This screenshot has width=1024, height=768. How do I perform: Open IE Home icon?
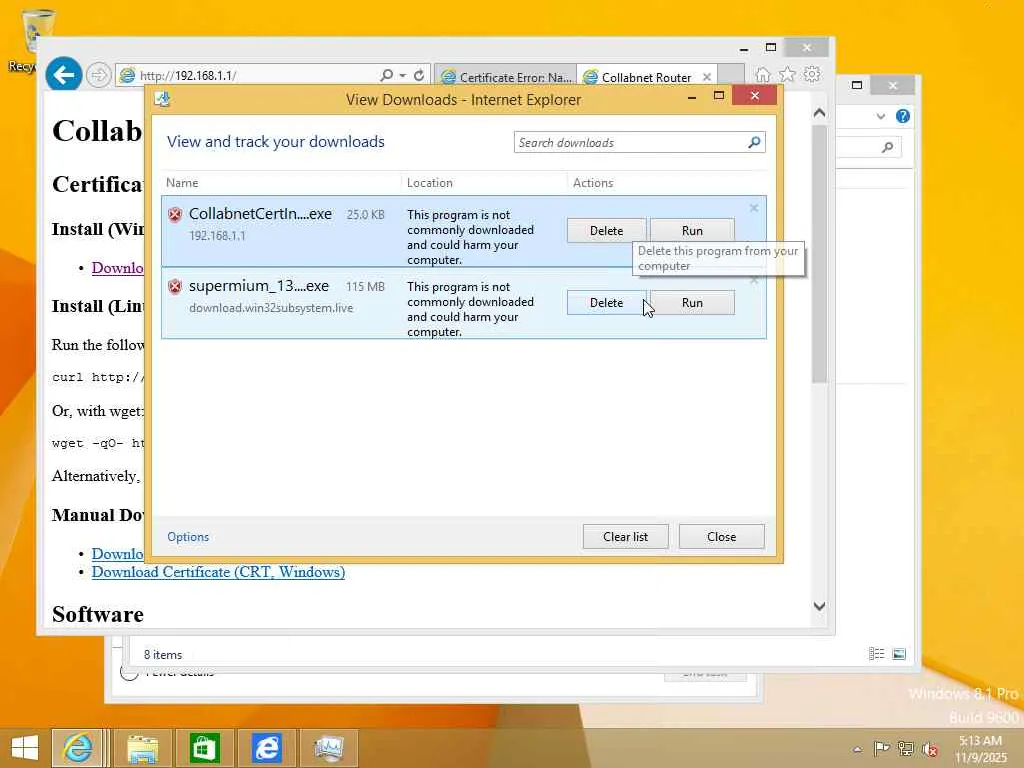click(x=762, y=74)
